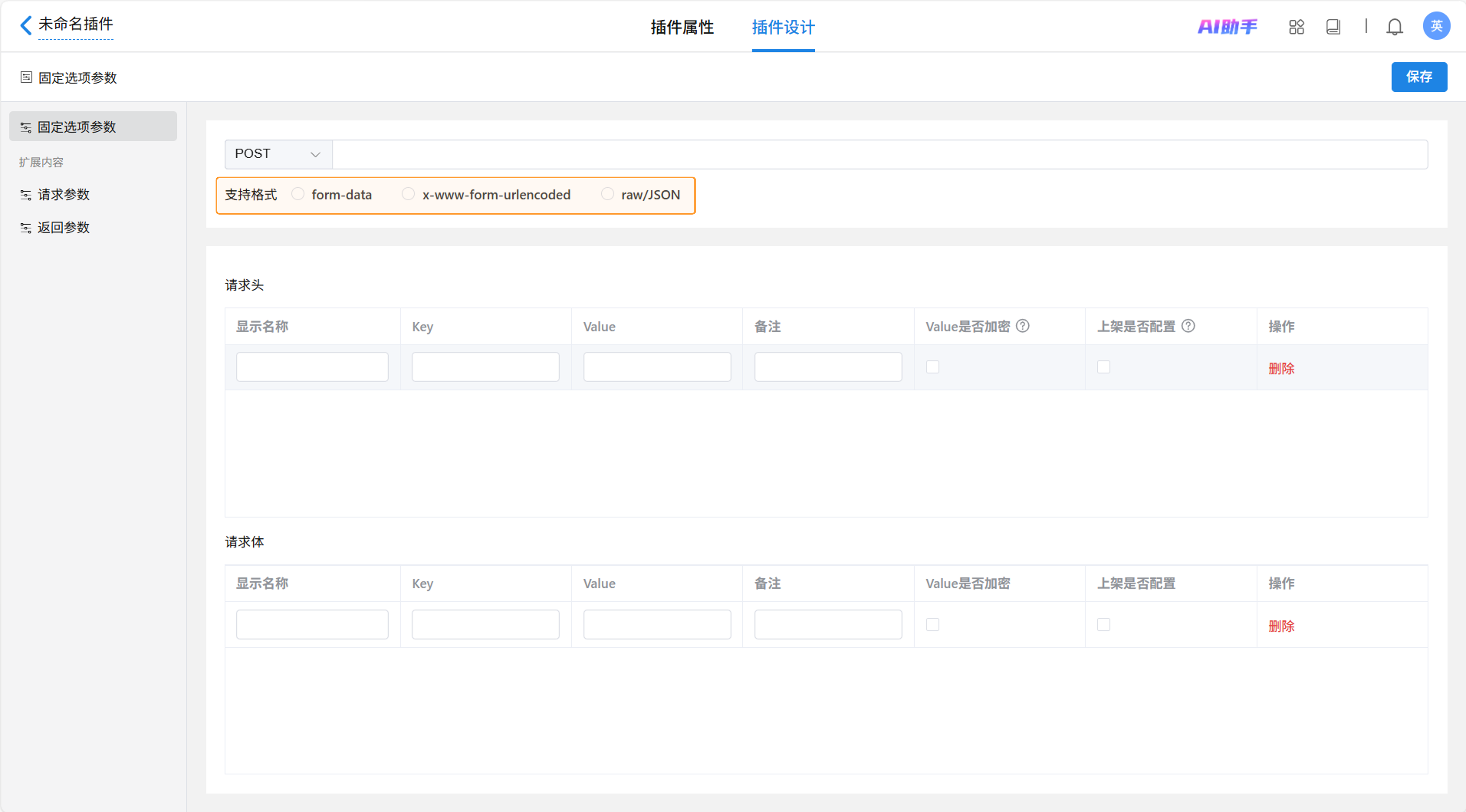Open the POST method dropdown
The width and height of the screenshot is (1466, 812).
(x=278, y=154)
